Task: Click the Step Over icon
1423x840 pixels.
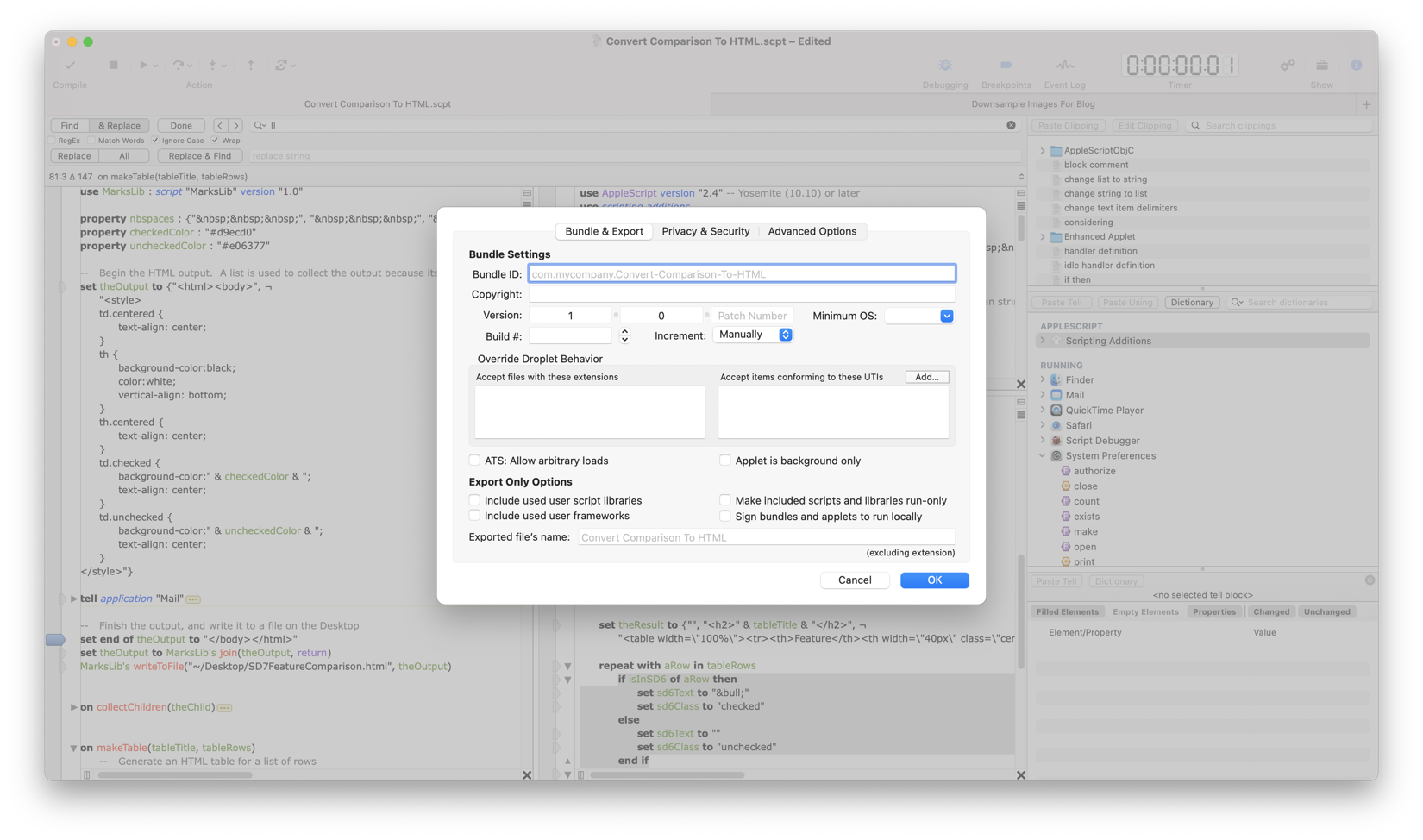Action: [179, 65]
